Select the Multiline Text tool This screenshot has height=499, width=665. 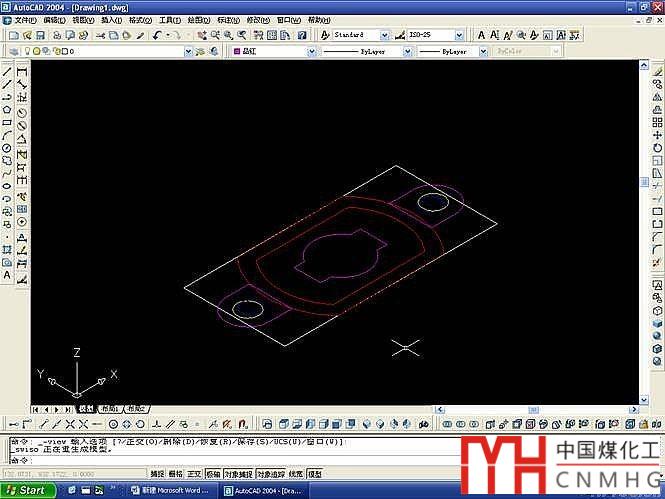7,274
